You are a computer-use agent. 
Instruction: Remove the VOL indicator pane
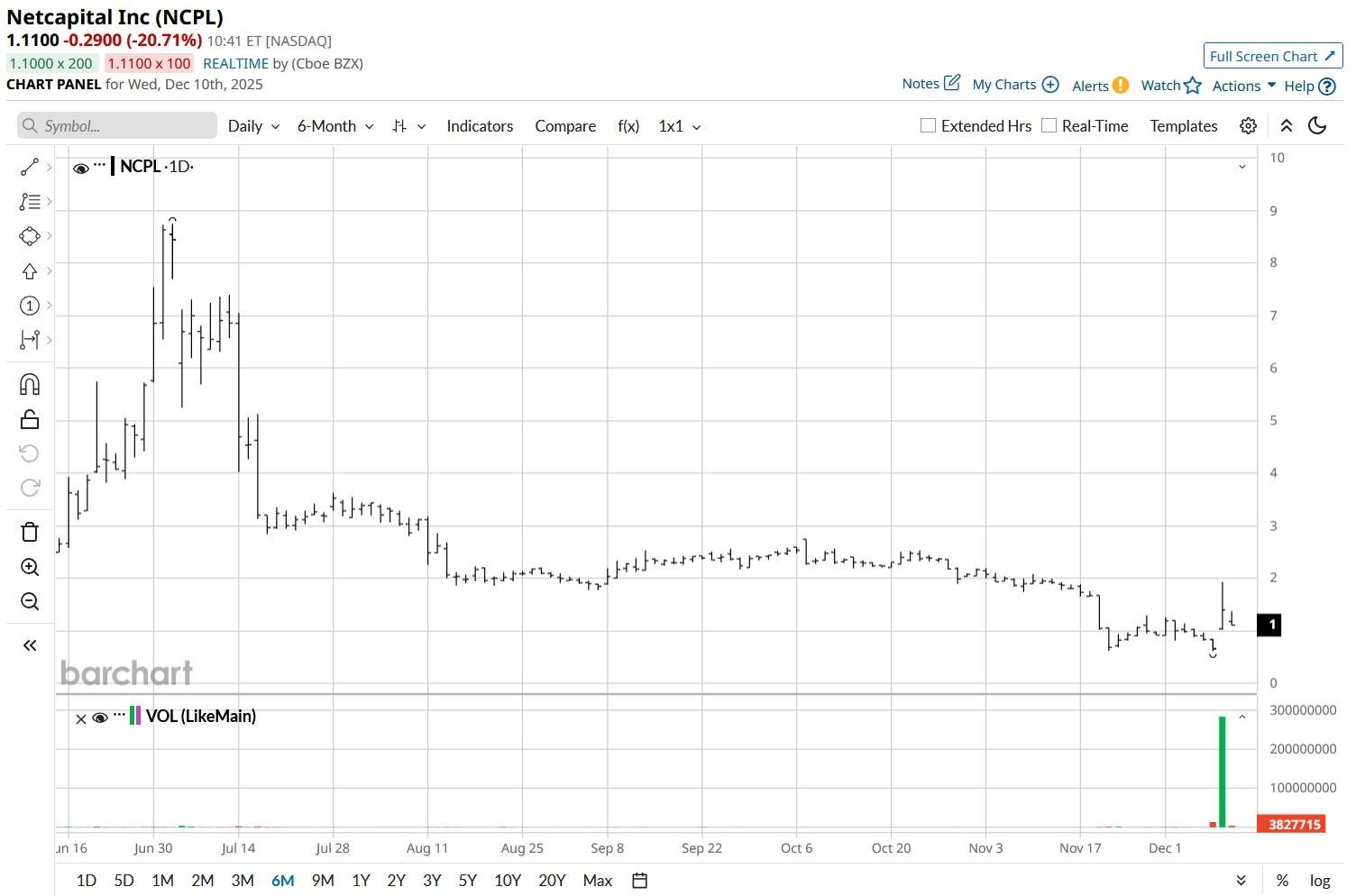(x=80, y=718)
